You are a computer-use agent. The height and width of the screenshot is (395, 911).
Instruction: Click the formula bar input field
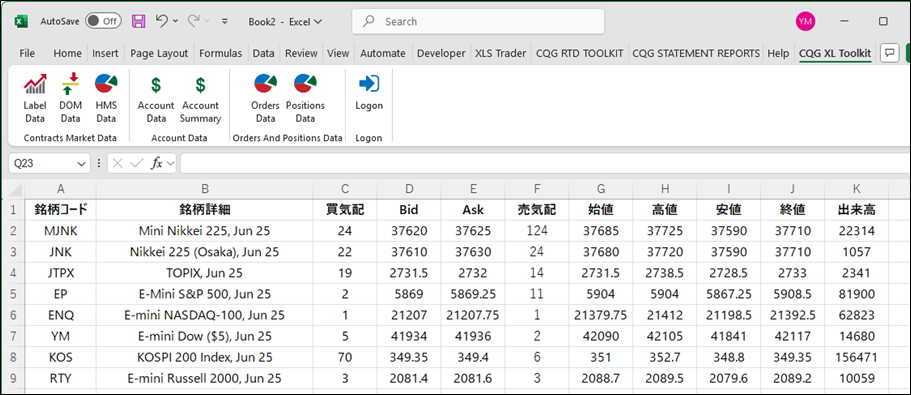545,163
